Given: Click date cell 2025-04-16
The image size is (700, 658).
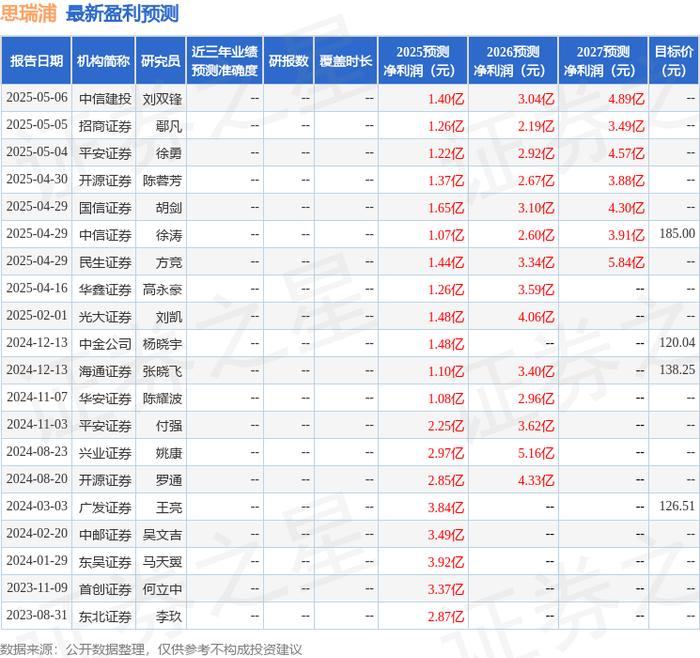Looking at the screenshot, I should click(x=37, y=288).
